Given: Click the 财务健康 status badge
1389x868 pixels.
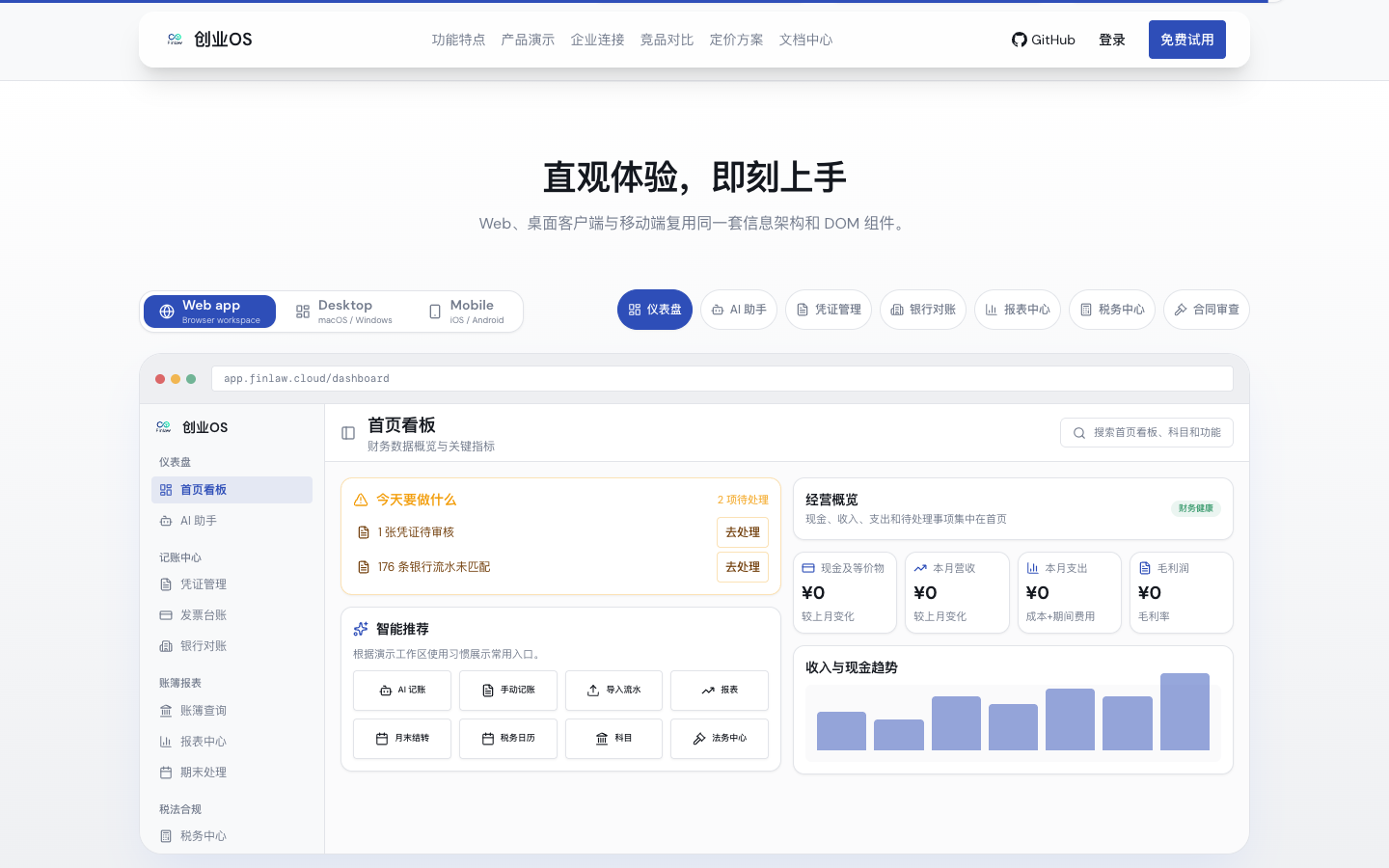Looking at the screenshot, I should 1196,508.
